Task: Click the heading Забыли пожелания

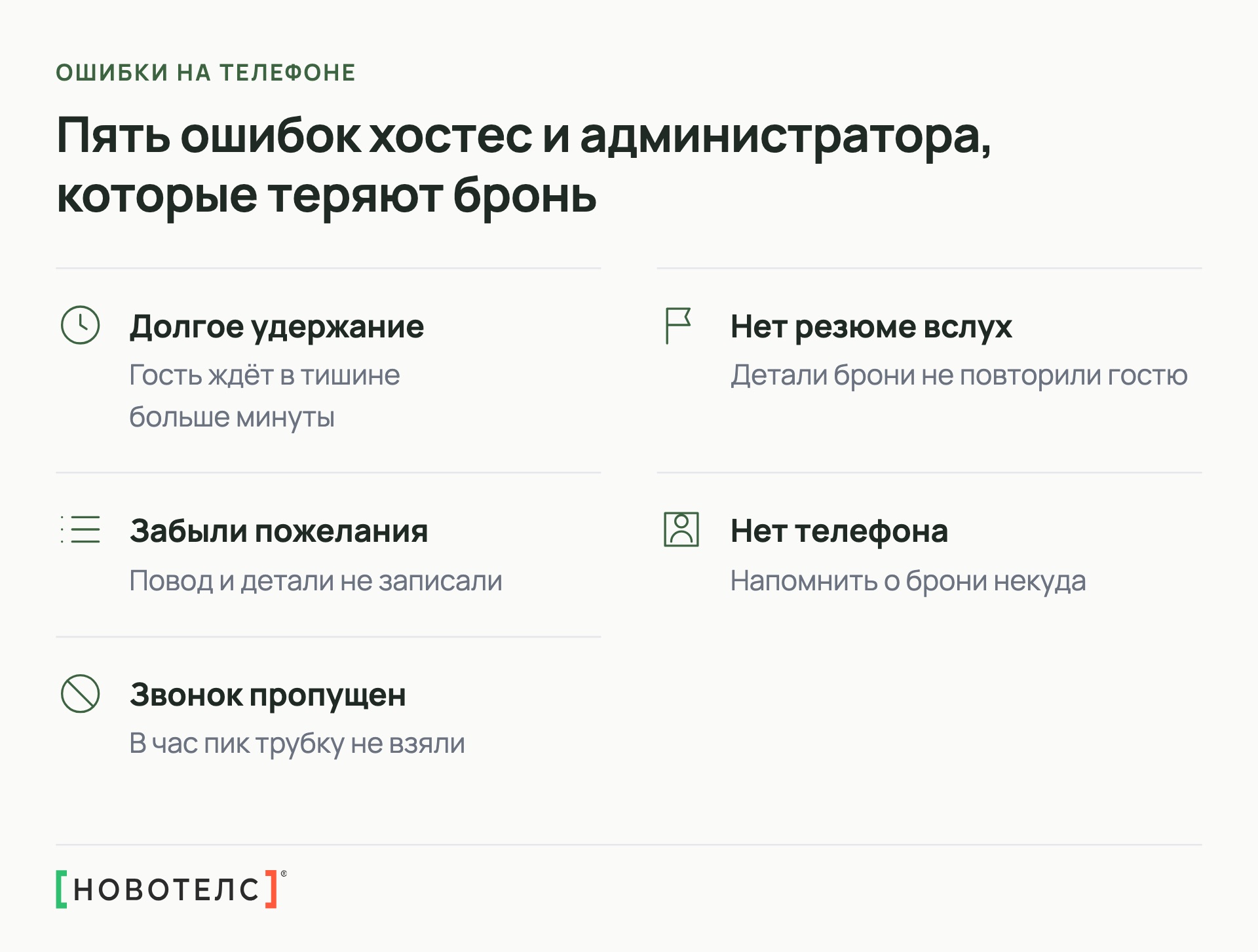Action: 279,531
